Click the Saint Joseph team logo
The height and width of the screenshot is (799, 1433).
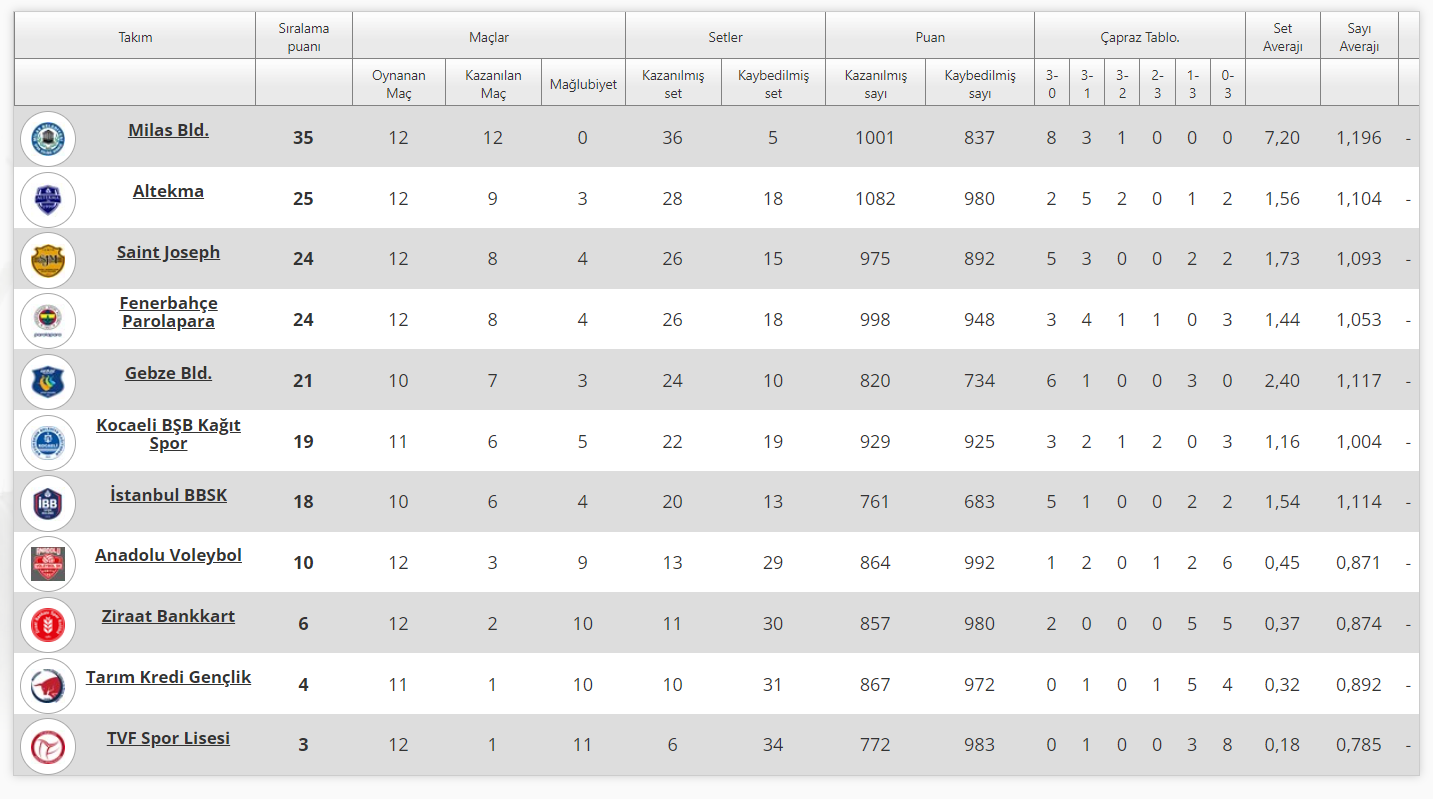click(48, 260)
